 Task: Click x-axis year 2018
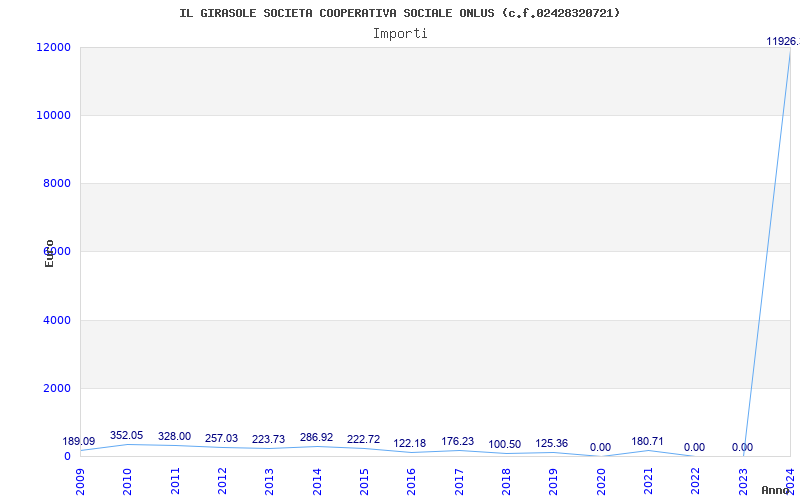pyautogui.click(x=506, y=482)
